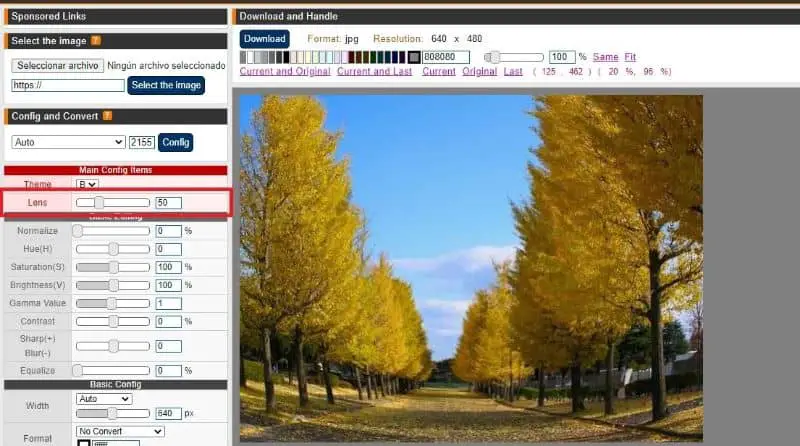Click the Normalize value field
The image size is (800, 446).
(x=168, y=231)
